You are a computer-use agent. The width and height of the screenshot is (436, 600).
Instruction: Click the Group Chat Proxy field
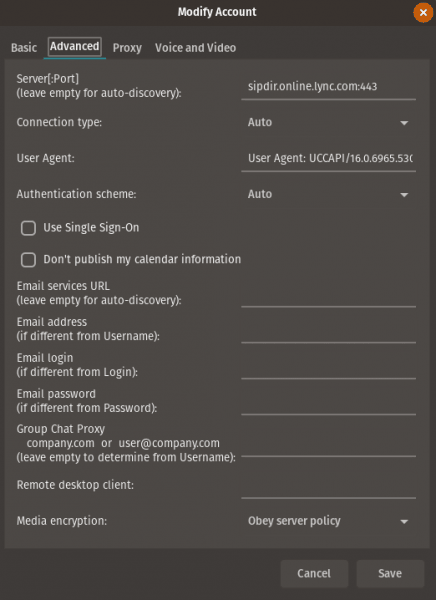[328, 444]
